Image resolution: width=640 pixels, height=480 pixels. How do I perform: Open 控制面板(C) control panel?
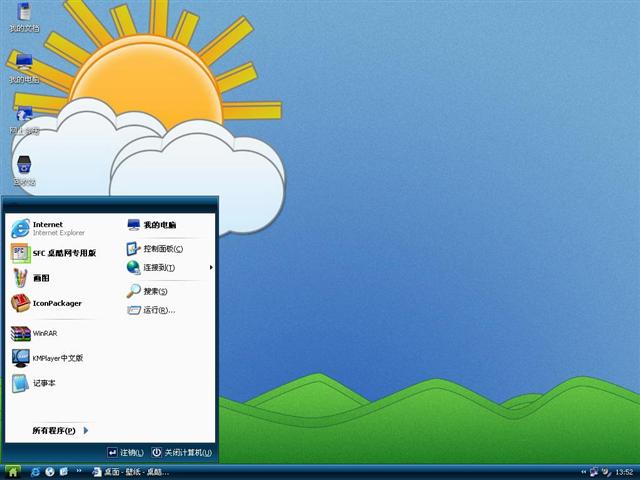[155, 249]
